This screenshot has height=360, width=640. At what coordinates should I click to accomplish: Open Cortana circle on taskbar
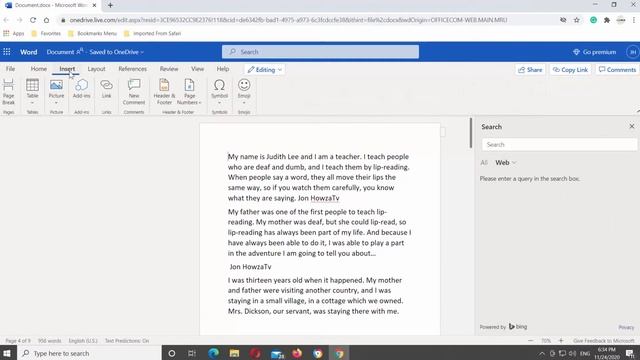[x=172, y=353]
